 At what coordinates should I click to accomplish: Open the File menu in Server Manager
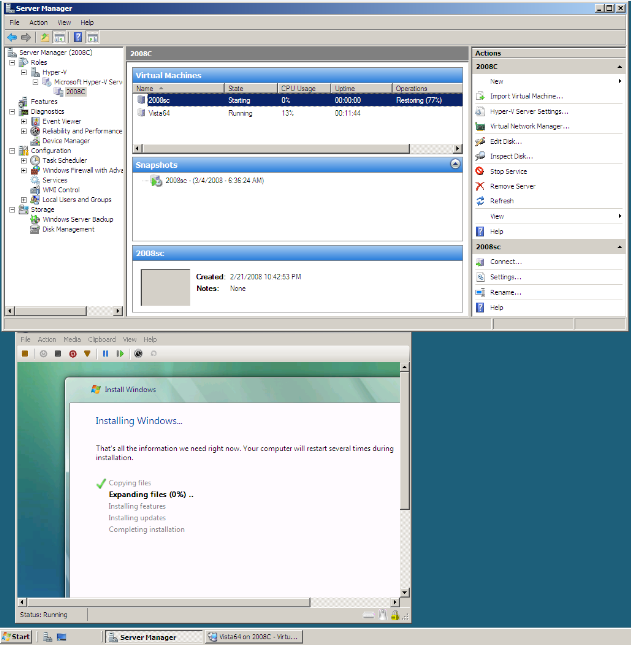(14, 23)
